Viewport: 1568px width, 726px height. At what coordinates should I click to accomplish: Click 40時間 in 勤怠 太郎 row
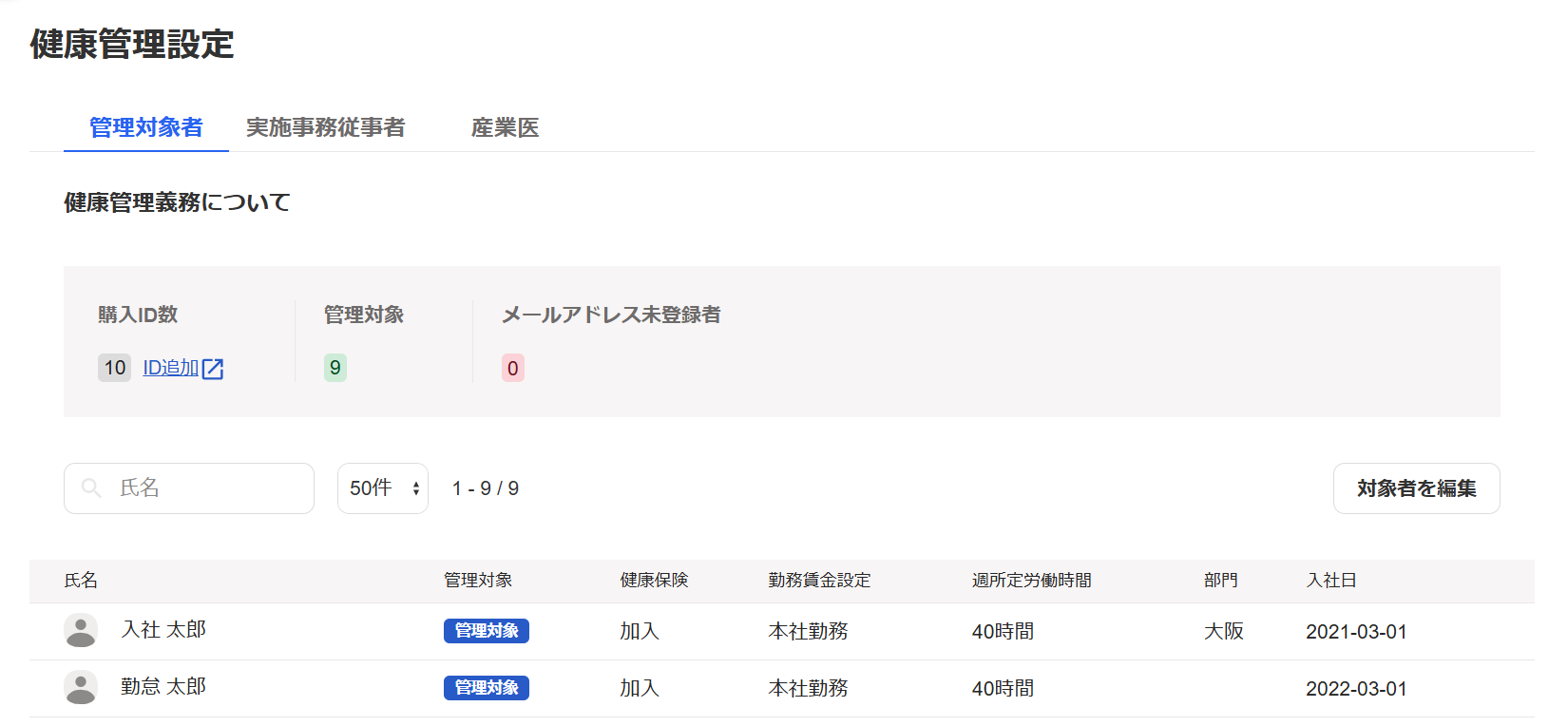[x=1004, y=688]
